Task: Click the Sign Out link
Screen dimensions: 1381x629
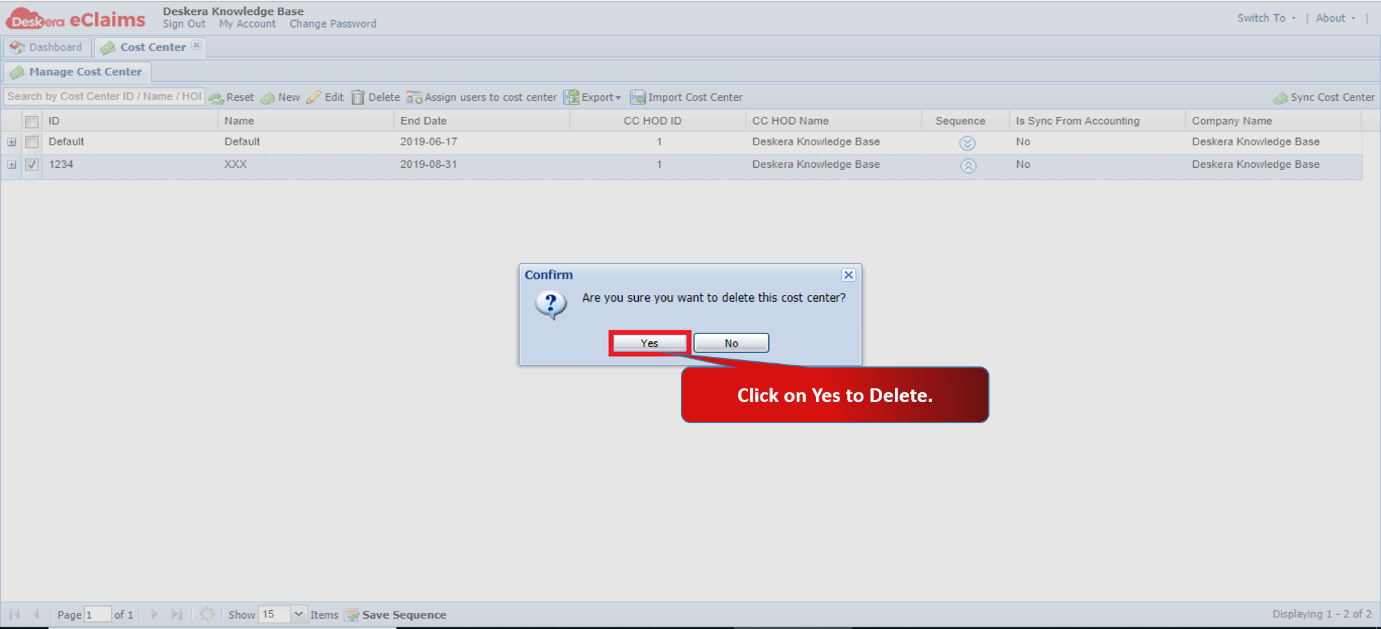Action: (184, 24)
